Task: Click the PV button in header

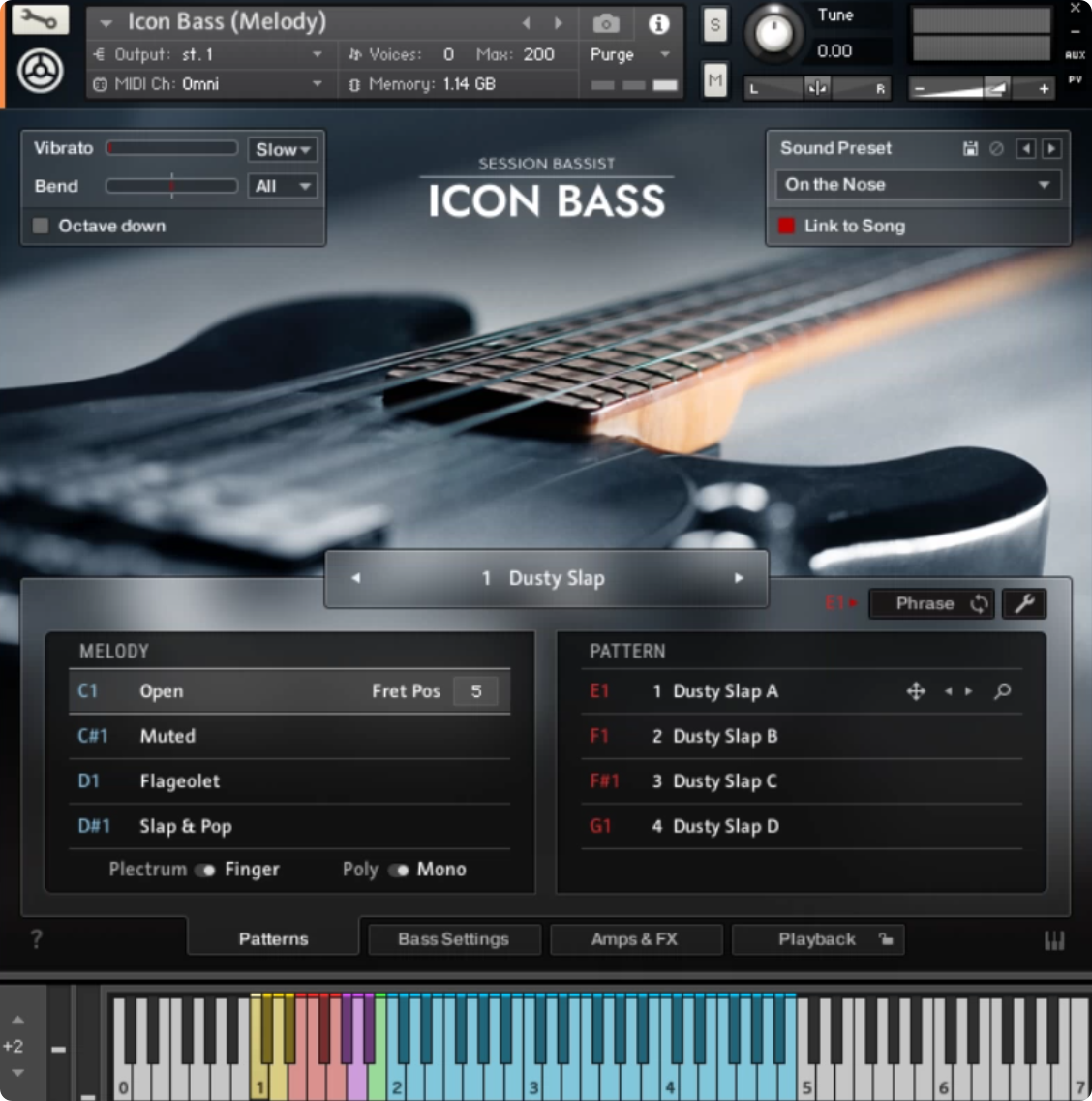Action: tap(1075, 80)
